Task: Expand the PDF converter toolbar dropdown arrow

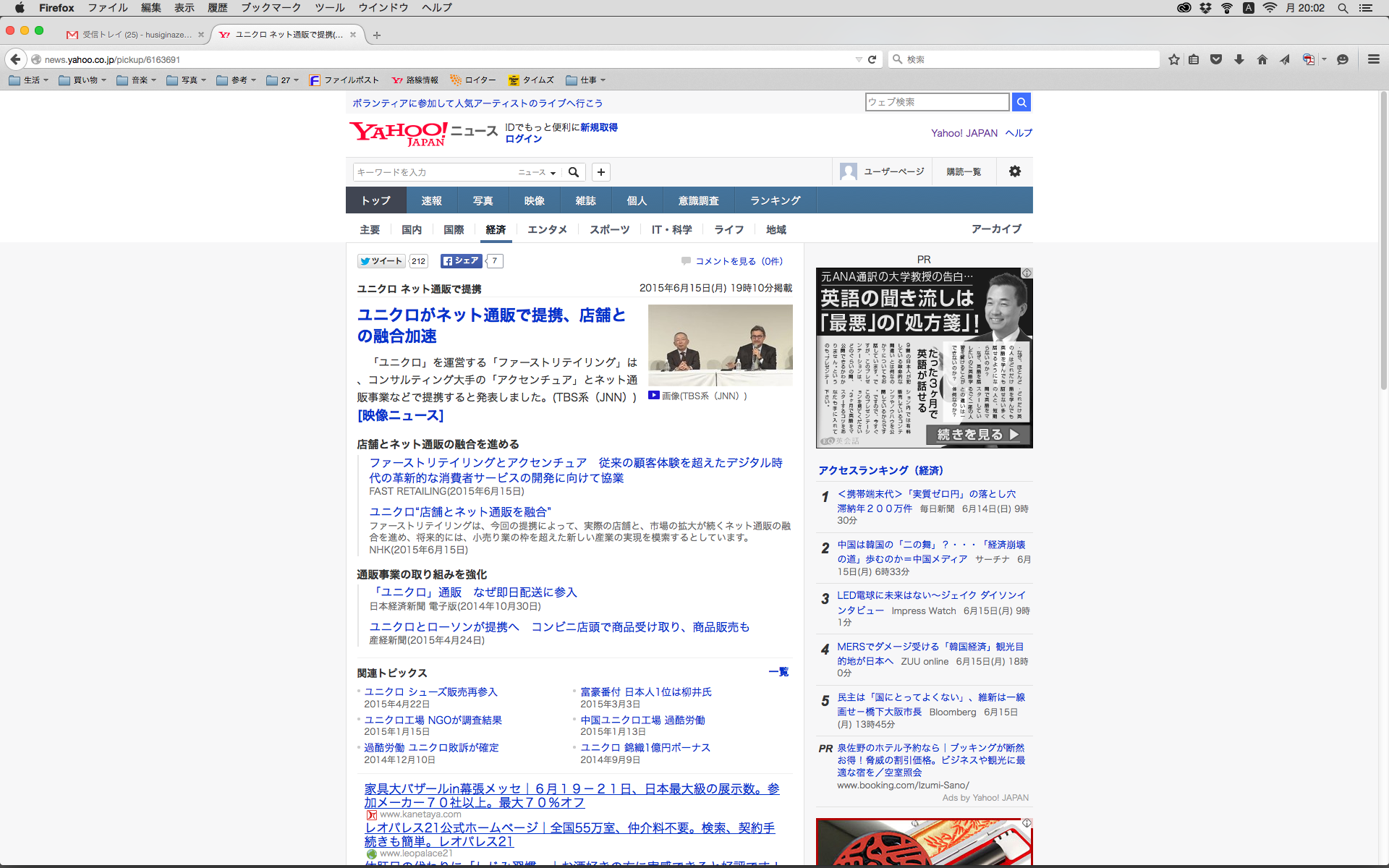Action: (x=1325, y=59)
